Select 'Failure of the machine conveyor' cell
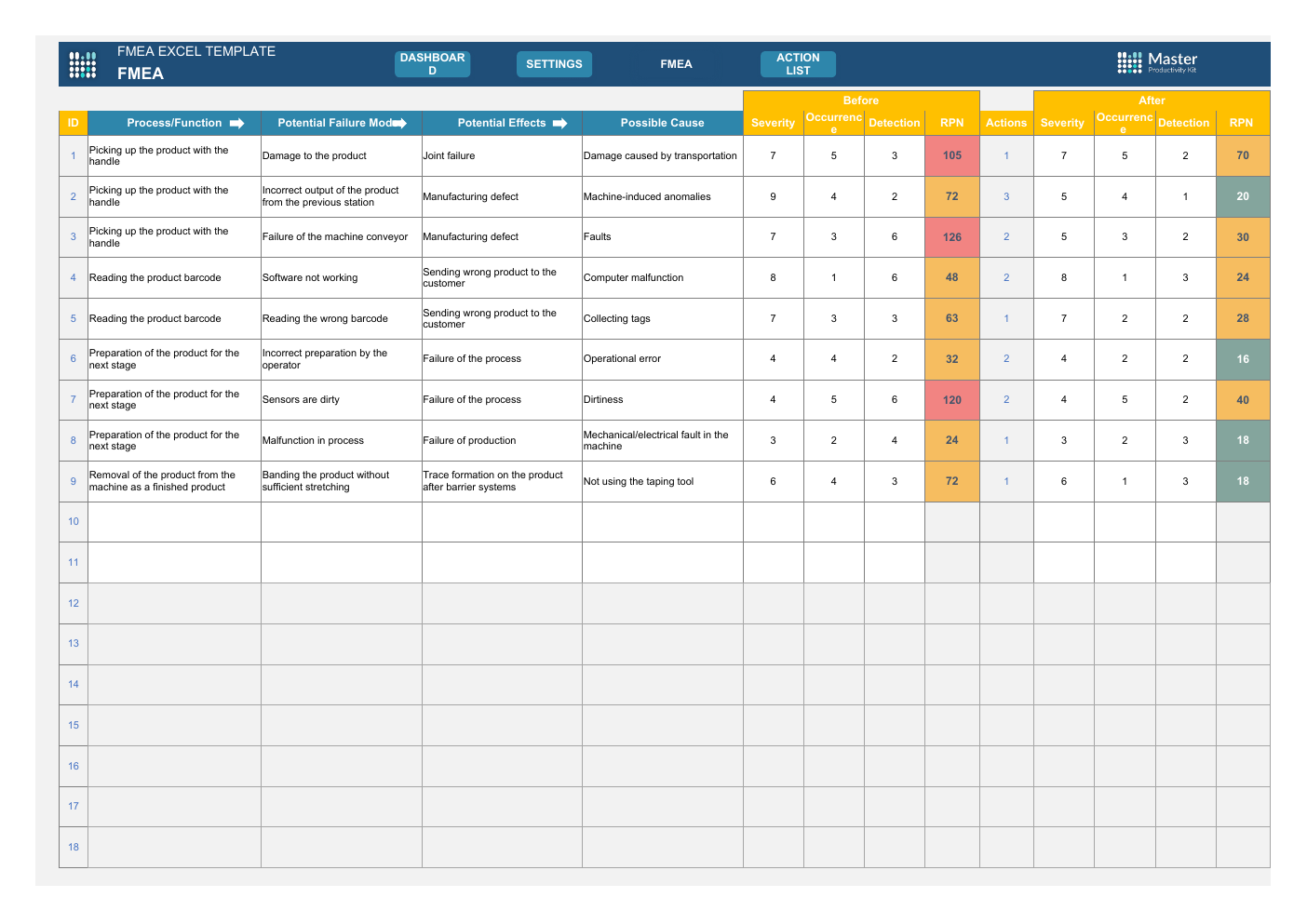Screen dimensions: 1307x924 point(342,237)
